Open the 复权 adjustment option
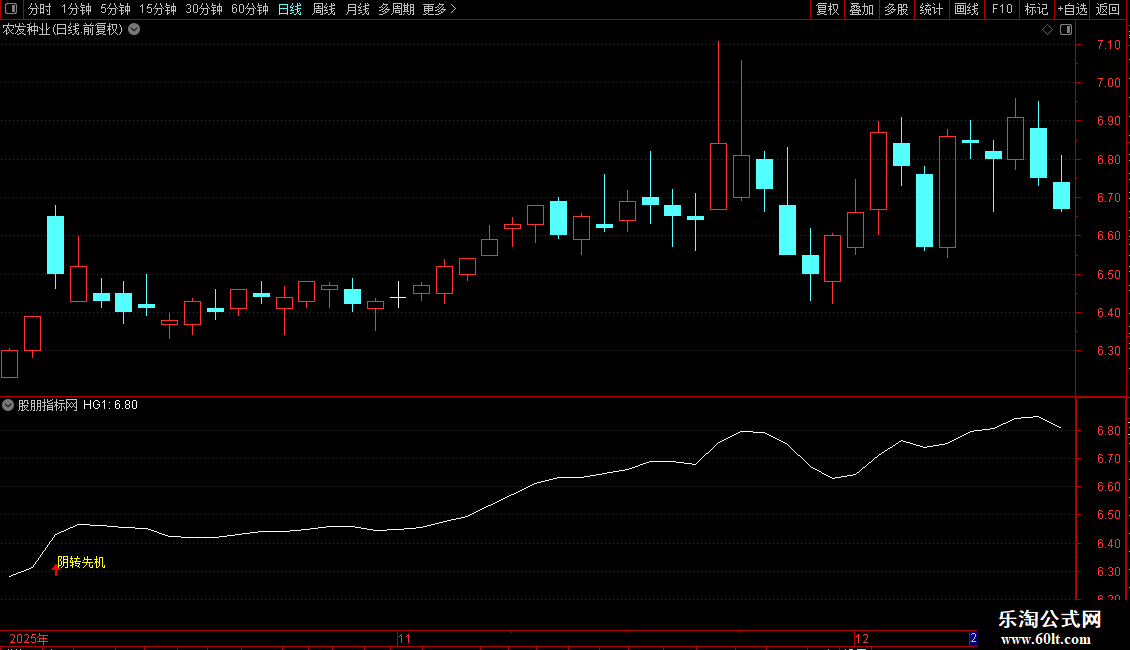 [x=827, y=9]
